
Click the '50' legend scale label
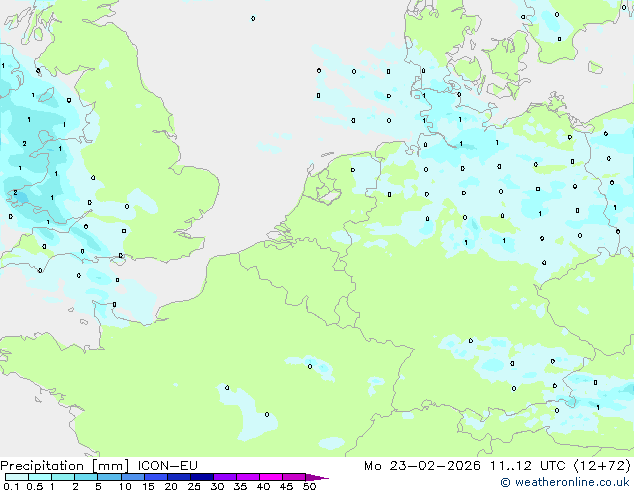click(309, 486)
